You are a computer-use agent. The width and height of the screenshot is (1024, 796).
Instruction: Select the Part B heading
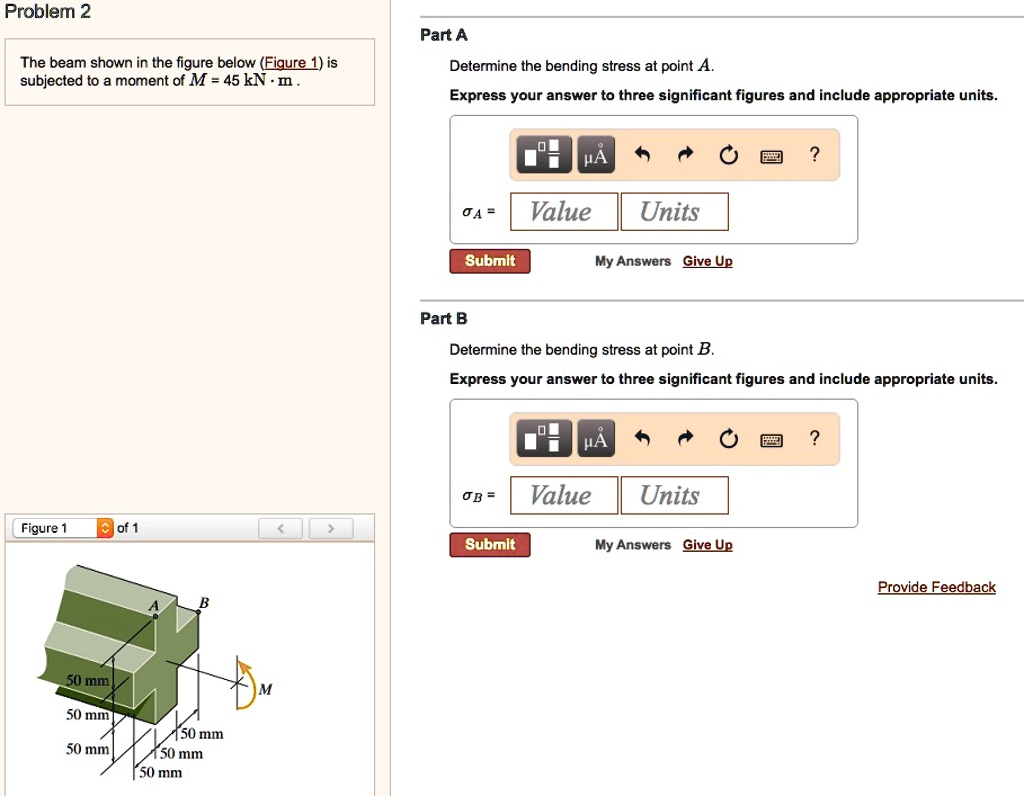[444, 319]
